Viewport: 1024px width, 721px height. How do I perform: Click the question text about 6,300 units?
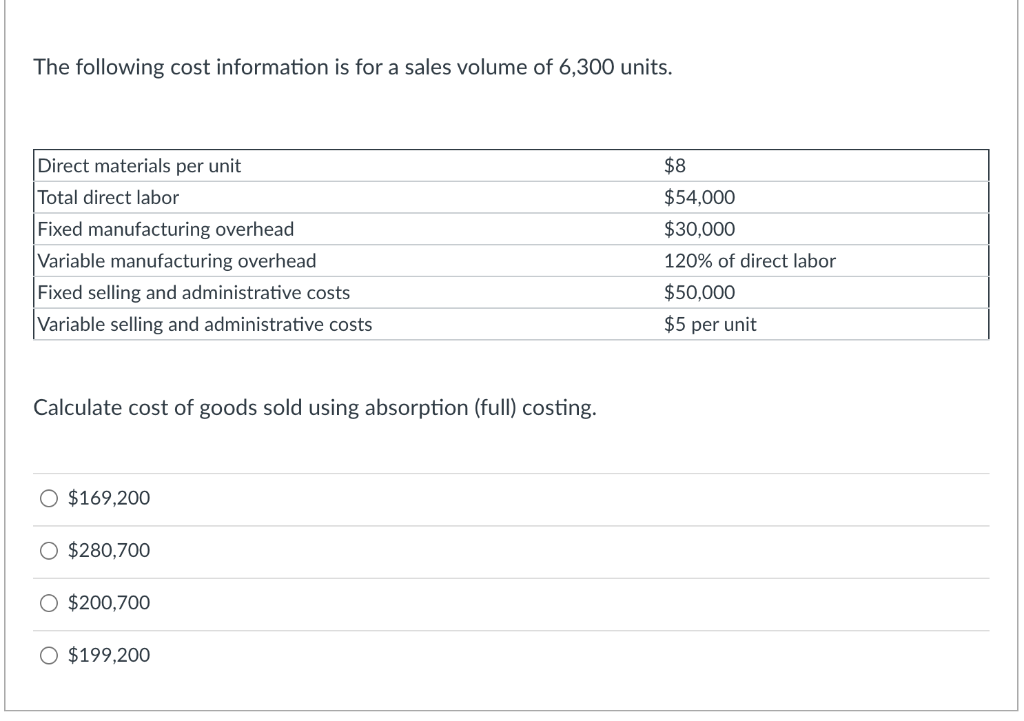pos(353,68)
